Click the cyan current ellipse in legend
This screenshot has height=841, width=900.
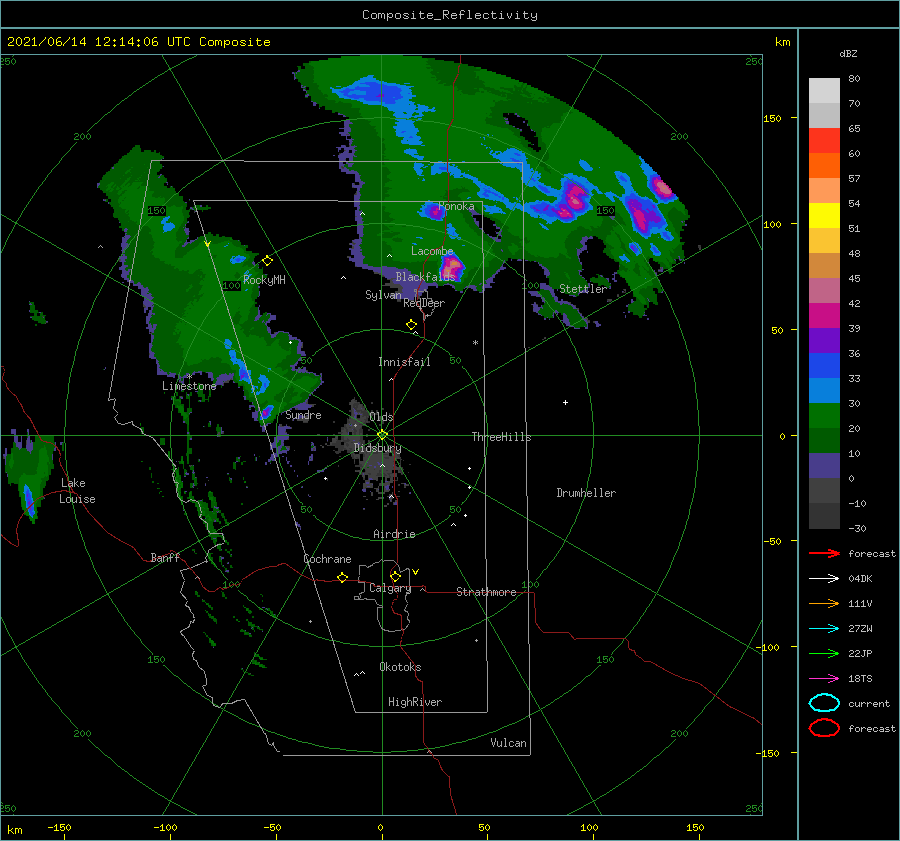pyautogui.click(x=824, y=703)
